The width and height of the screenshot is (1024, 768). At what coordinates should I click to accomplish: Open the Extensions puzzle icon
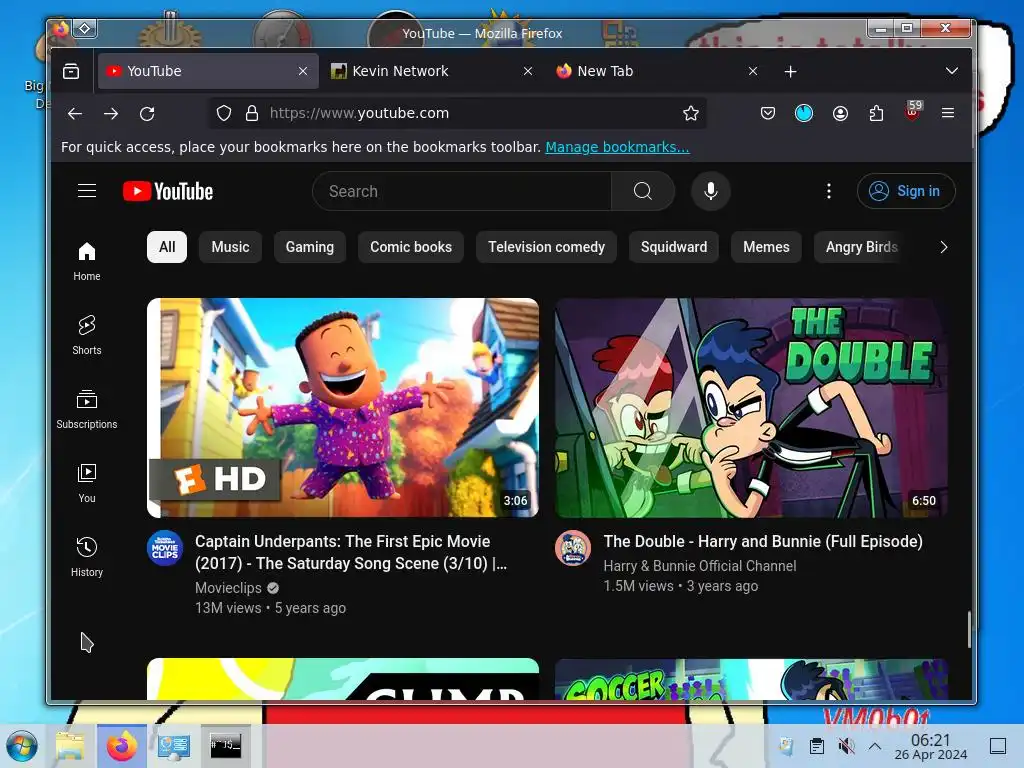(876, 114)
